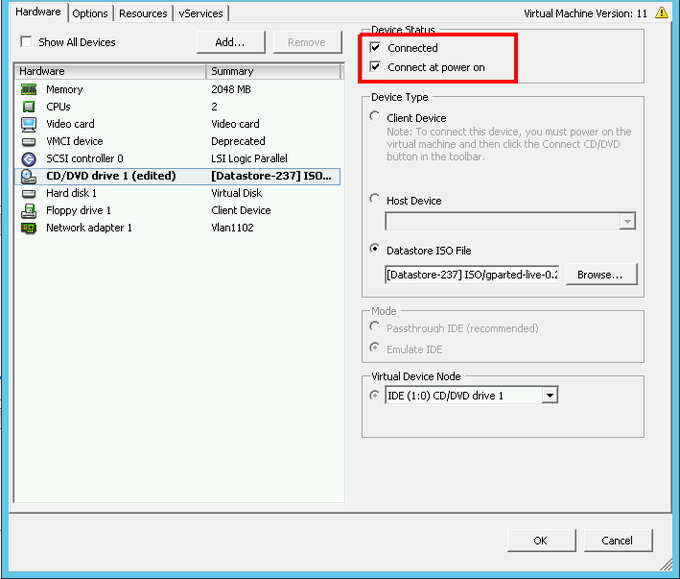Switch to the Hardware tab

tap(38, 12)
